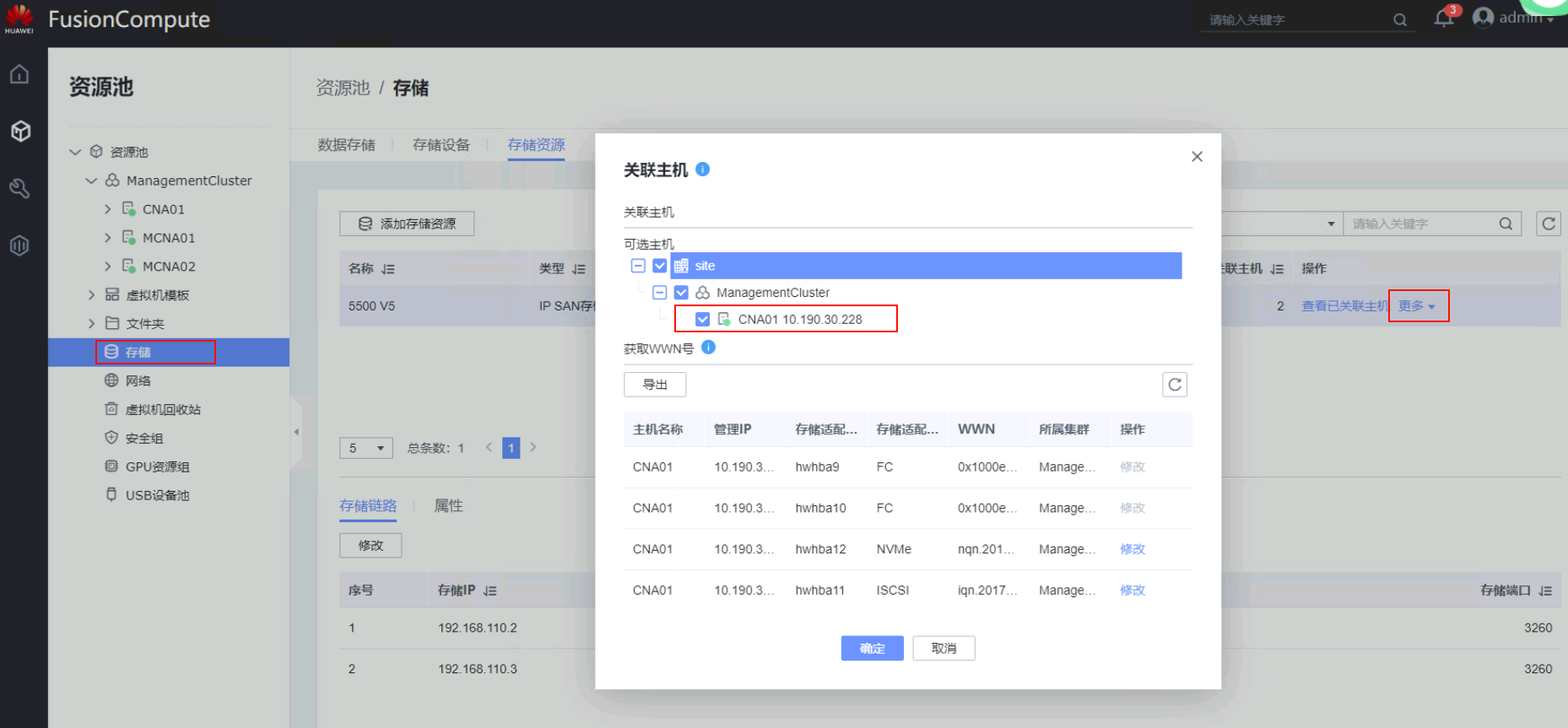
Task: Expand the MCNA01 tree node
Action: (107, 238)
